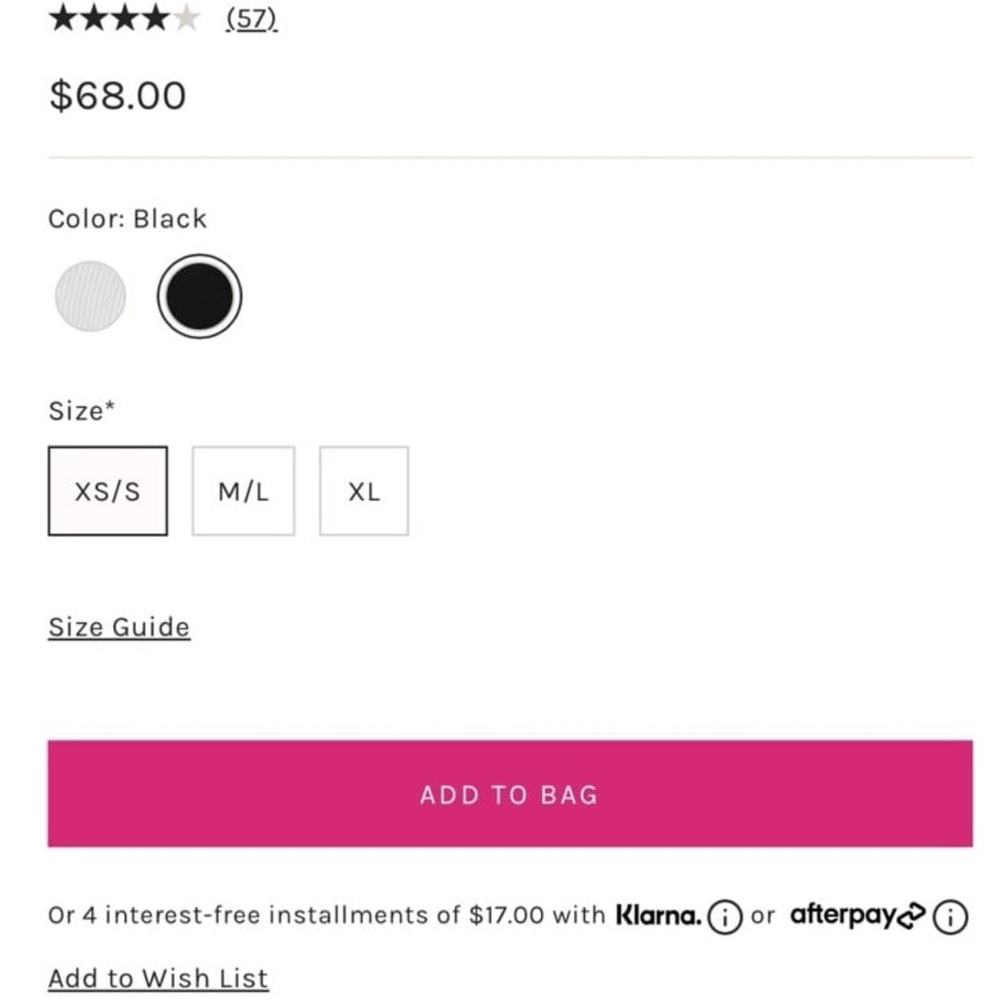Open the Size Guide link

click(x=119, y=628)
